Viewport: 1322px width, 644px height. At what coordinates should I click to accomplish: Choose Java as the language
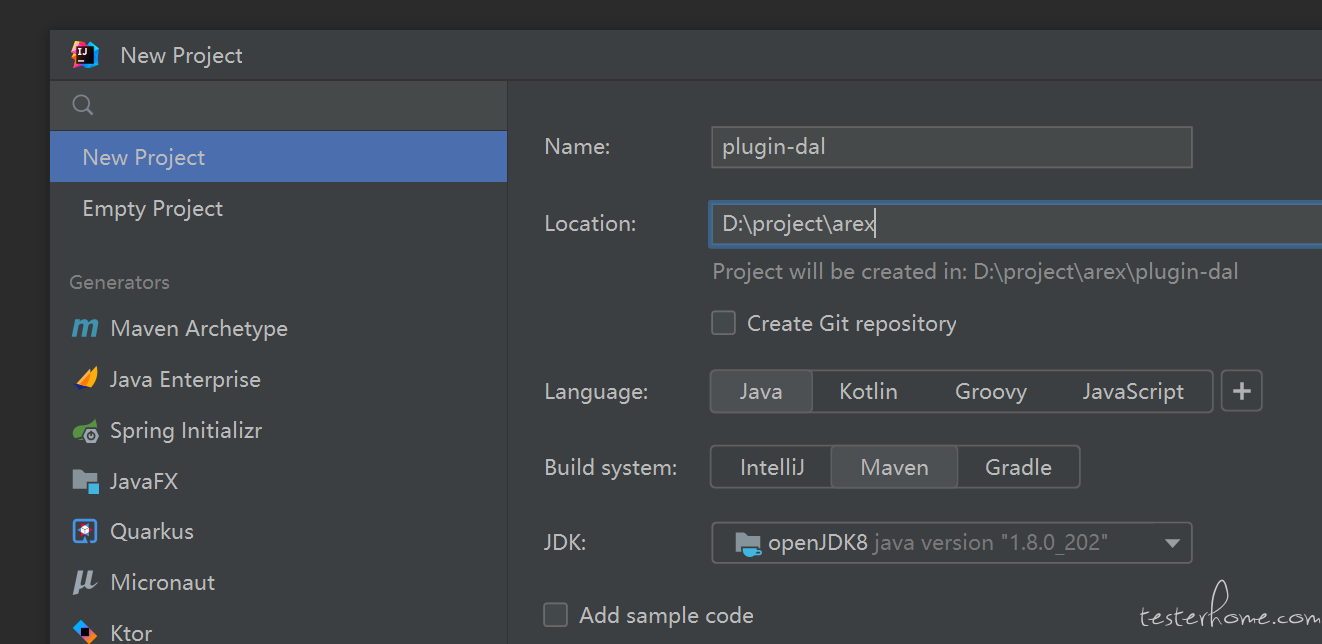pos(761,392)
